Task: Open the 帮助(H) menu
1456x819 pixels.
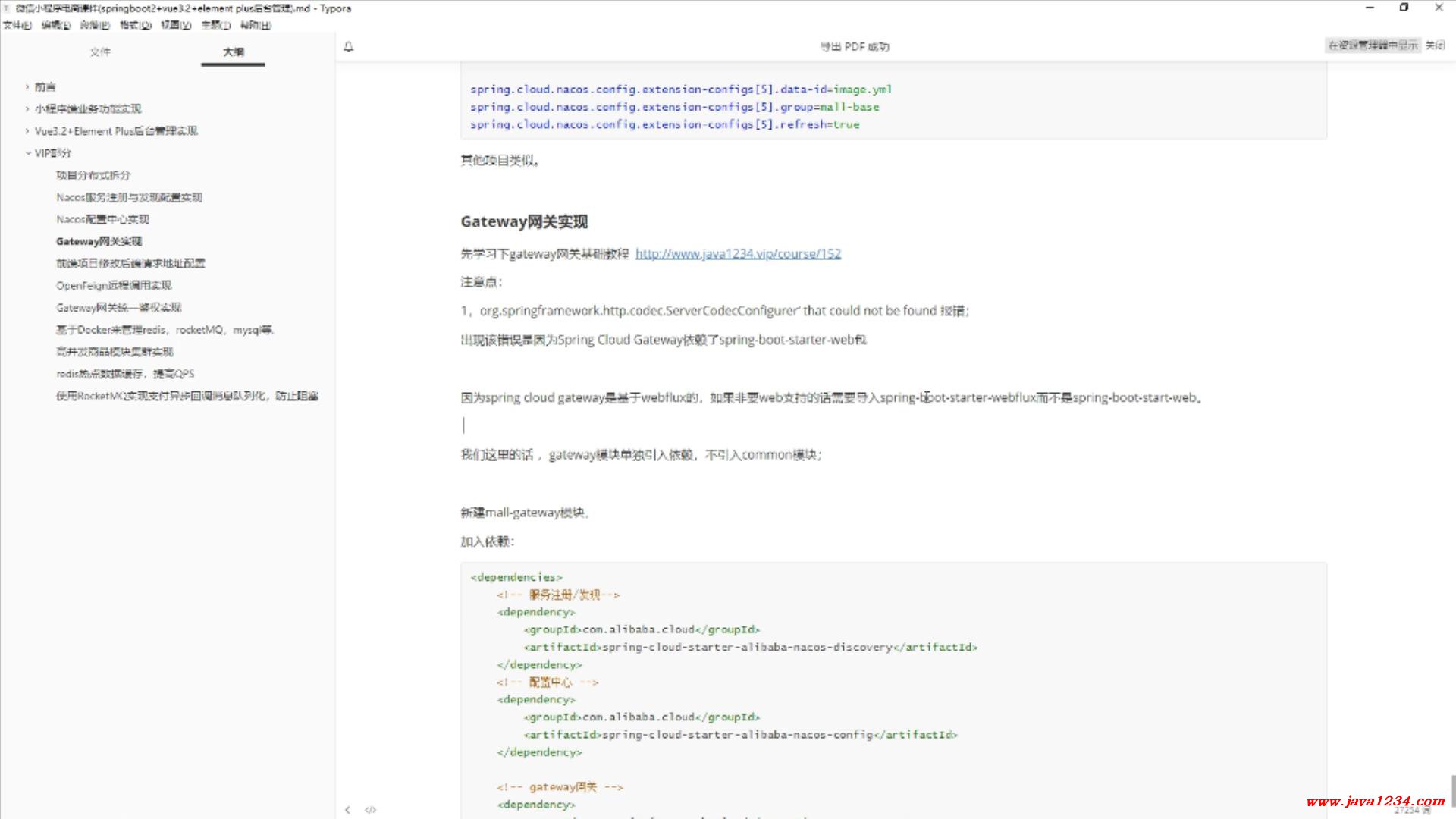Action: pyautogui.click(x=256, y=25)
